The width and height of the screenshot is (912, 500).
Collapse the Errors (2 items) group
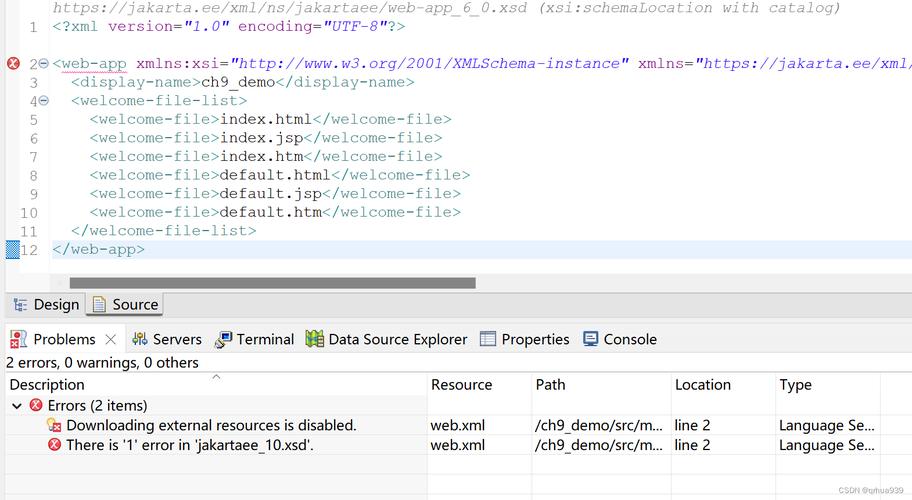tap(16, 406)
